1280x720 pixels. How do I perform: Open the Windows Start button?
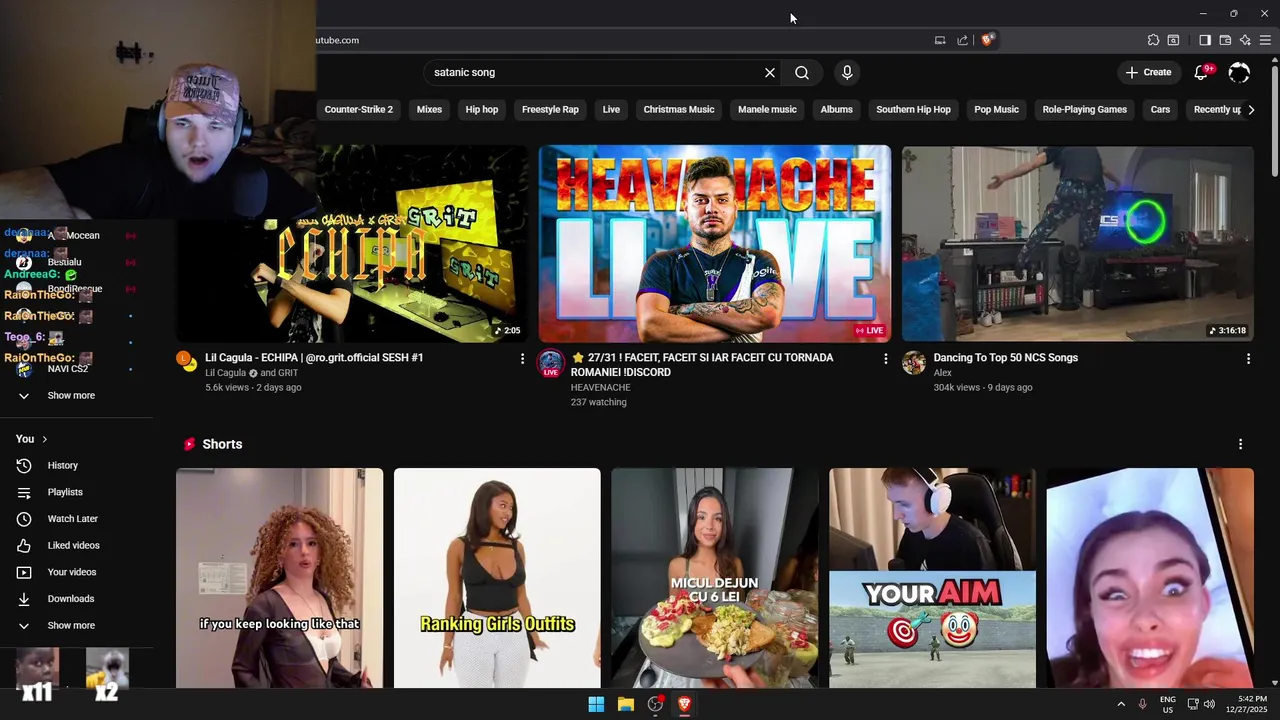[x=596, y=704]
